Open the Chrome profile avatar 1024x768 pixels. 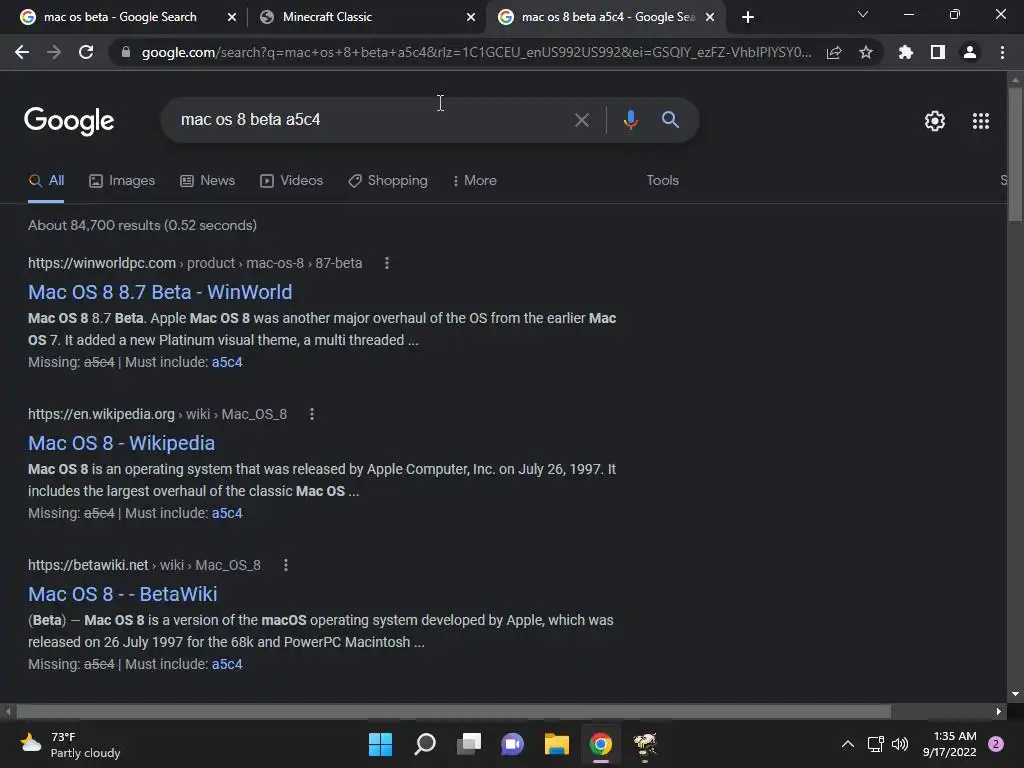pyautogui.click(x=970, y=52)
